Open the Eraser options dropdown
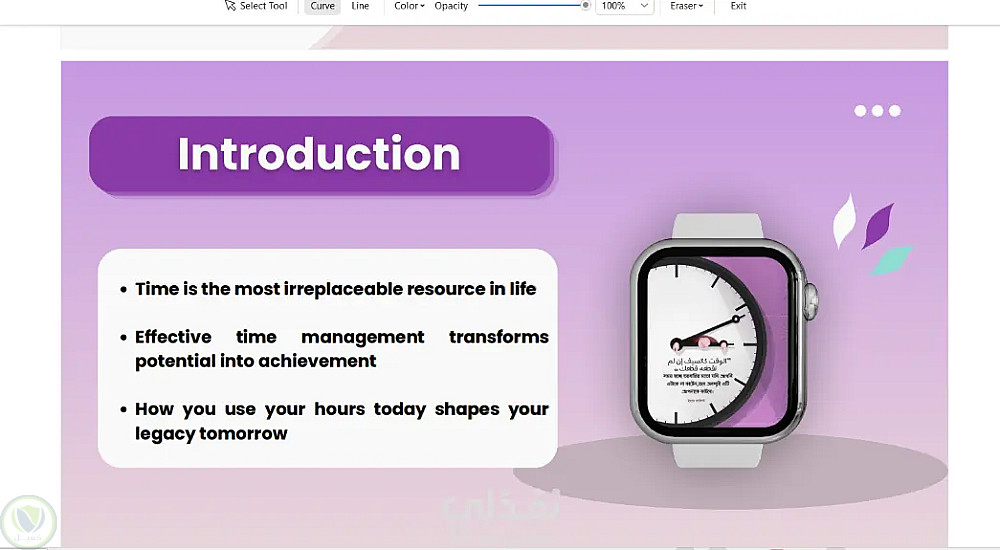 (686, 6)
